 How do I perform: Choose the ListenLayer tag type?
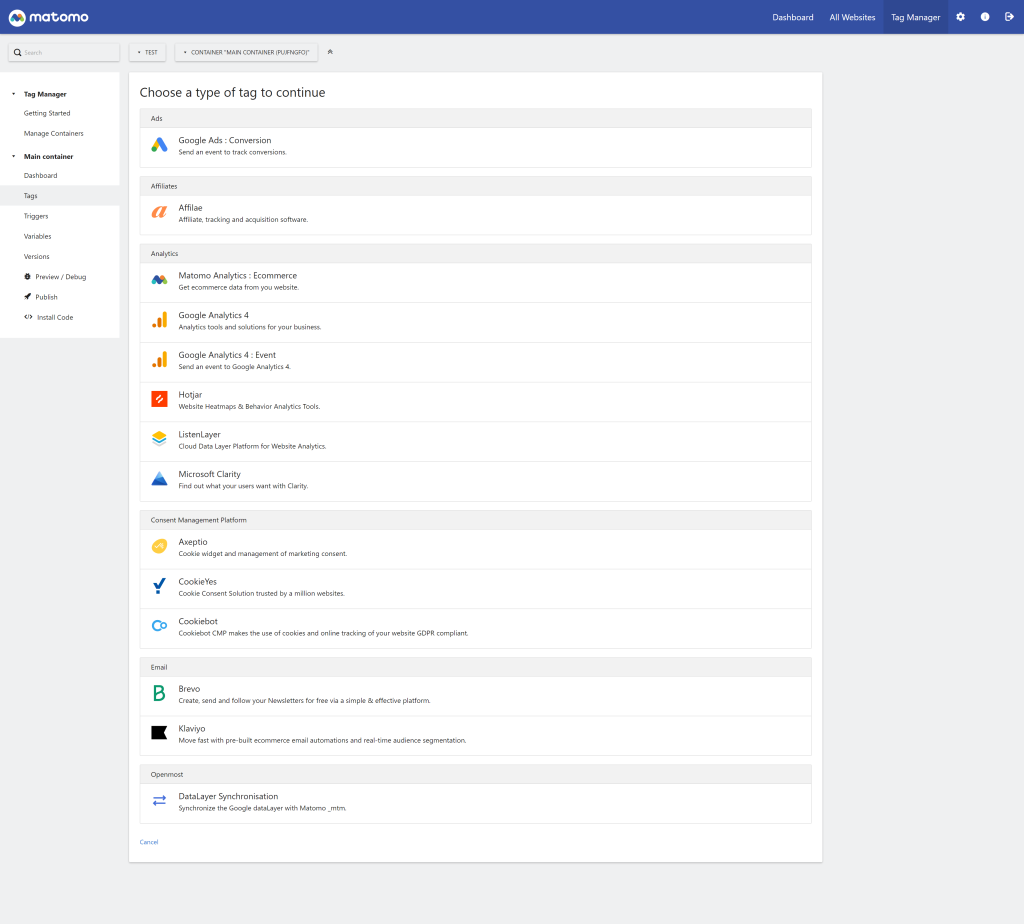tap(475, 441)
